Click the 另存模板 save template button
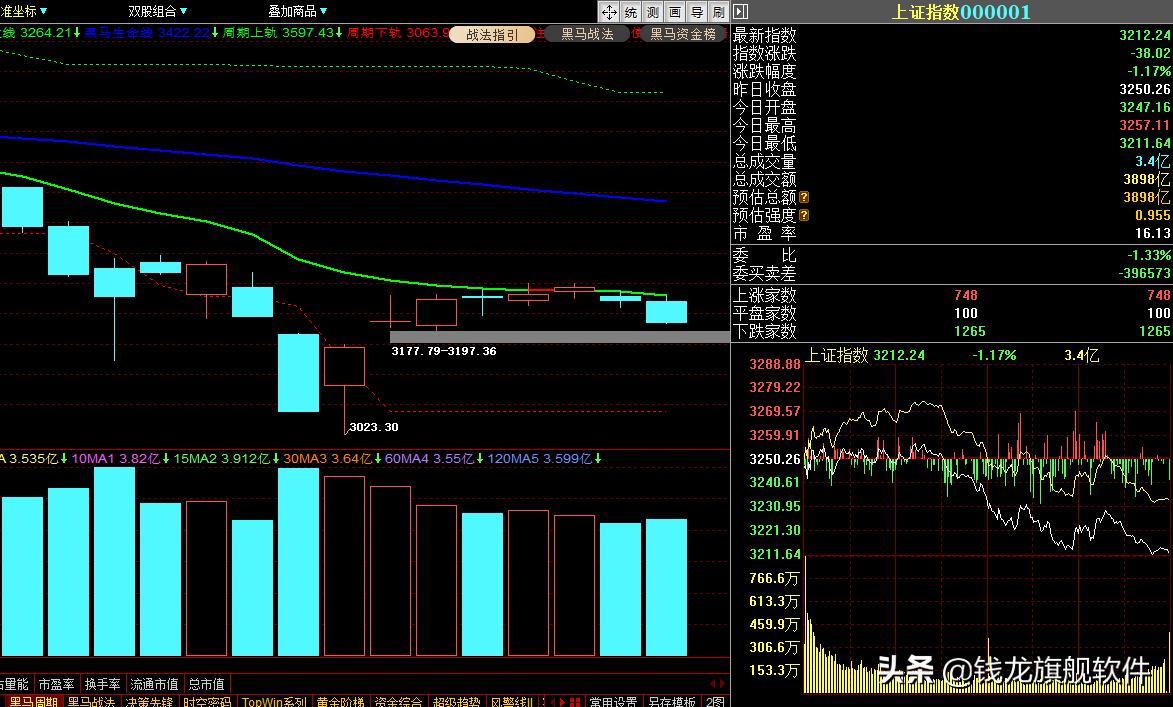 (671, 701)
